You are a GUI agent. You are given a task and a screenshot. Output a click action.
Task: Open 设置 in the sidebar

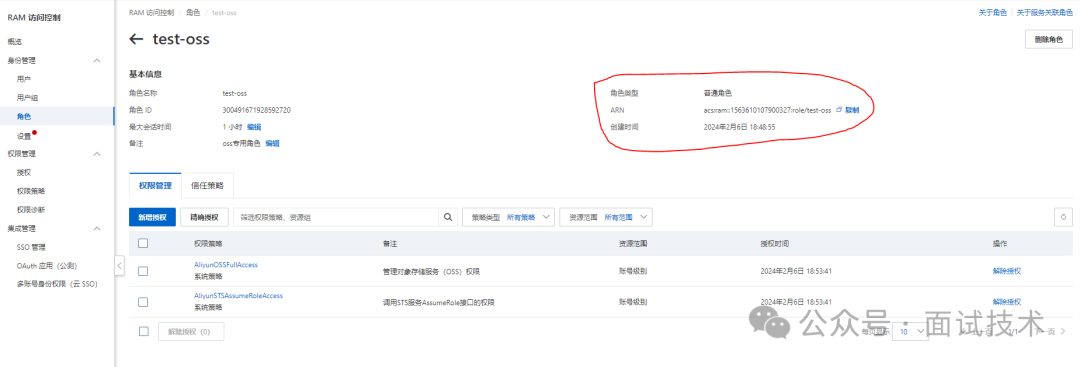point(24,136)
